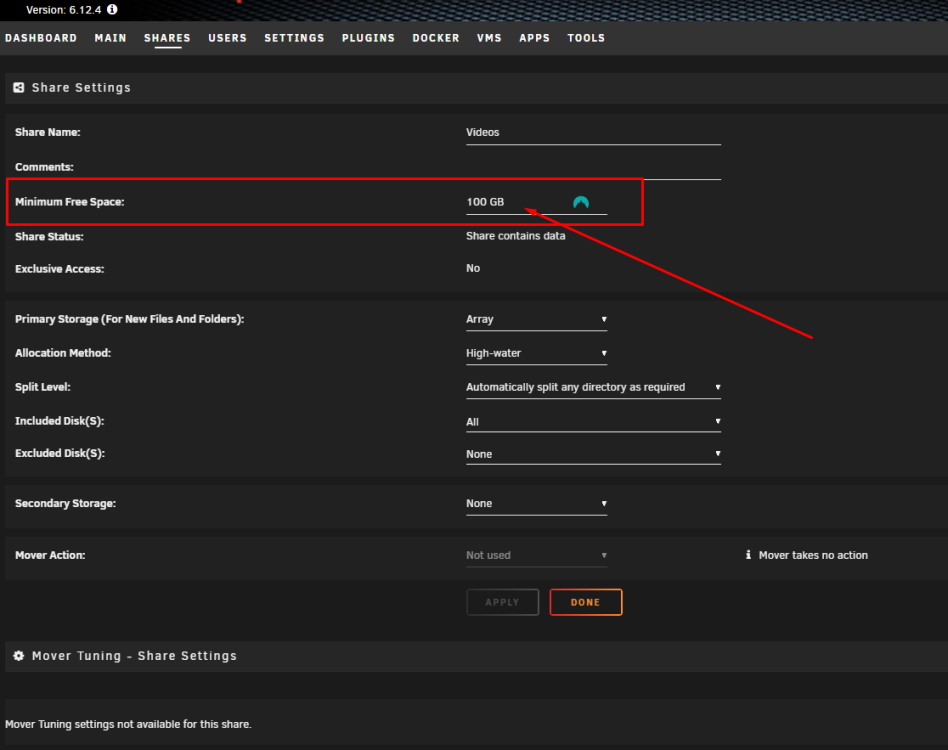
Task: Click the Mover Tuning gear icon
Action: 19,656
